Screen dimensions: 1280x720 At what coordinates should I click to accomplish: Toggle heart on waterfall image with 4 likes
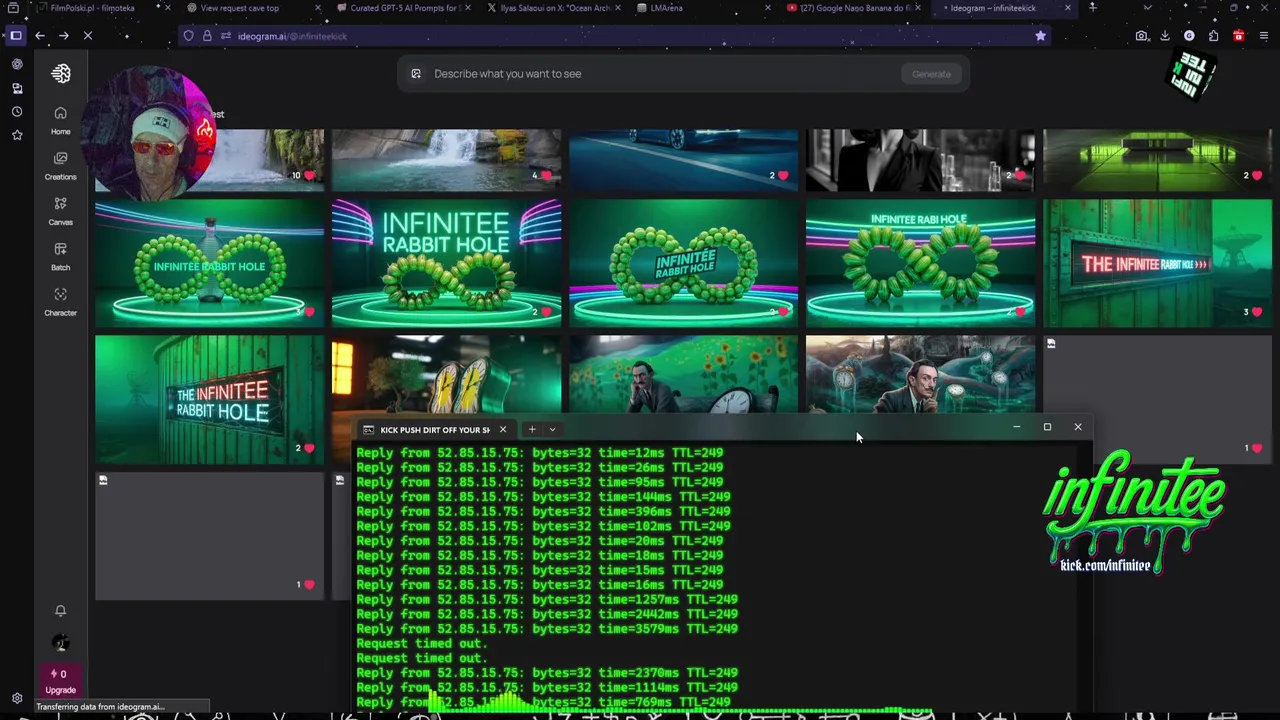tap(546, 176)
